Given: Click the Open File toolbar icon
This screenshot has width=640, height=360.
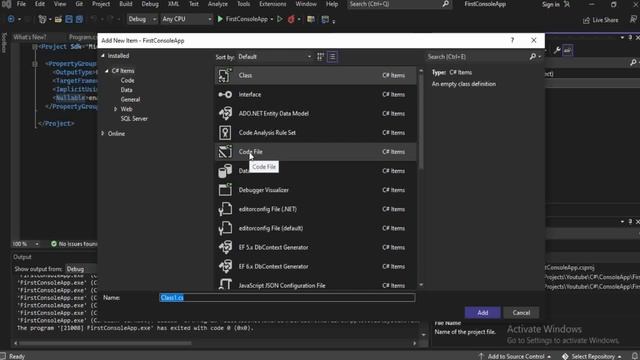Looking at the screenshot, I should coord(58,19).
